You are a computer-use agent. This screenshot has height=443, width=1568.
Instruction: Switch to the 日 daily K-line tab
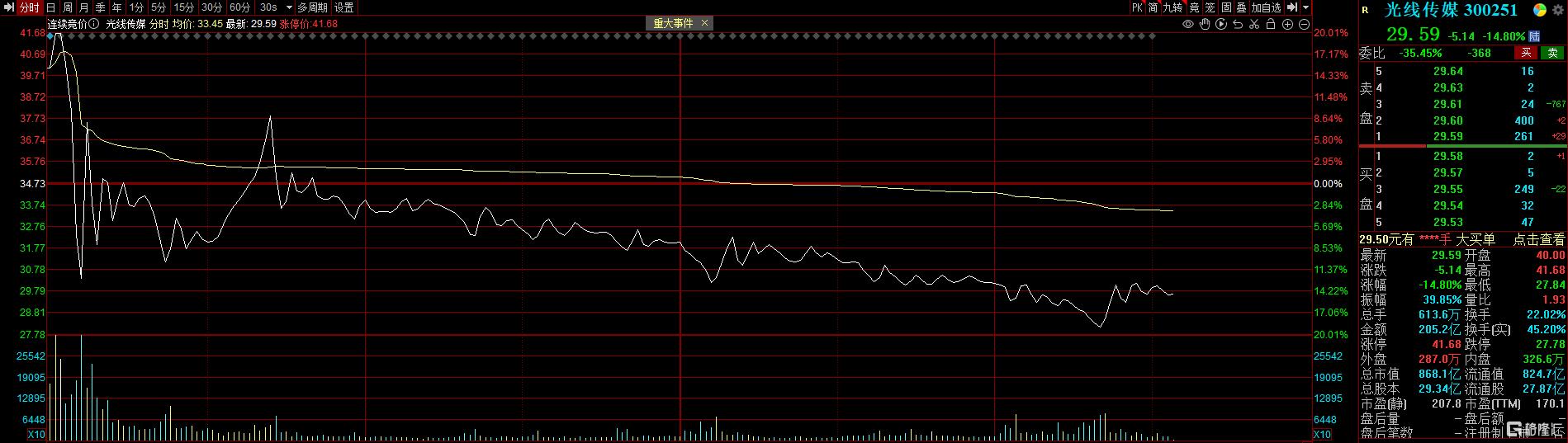tap(51, 7)
